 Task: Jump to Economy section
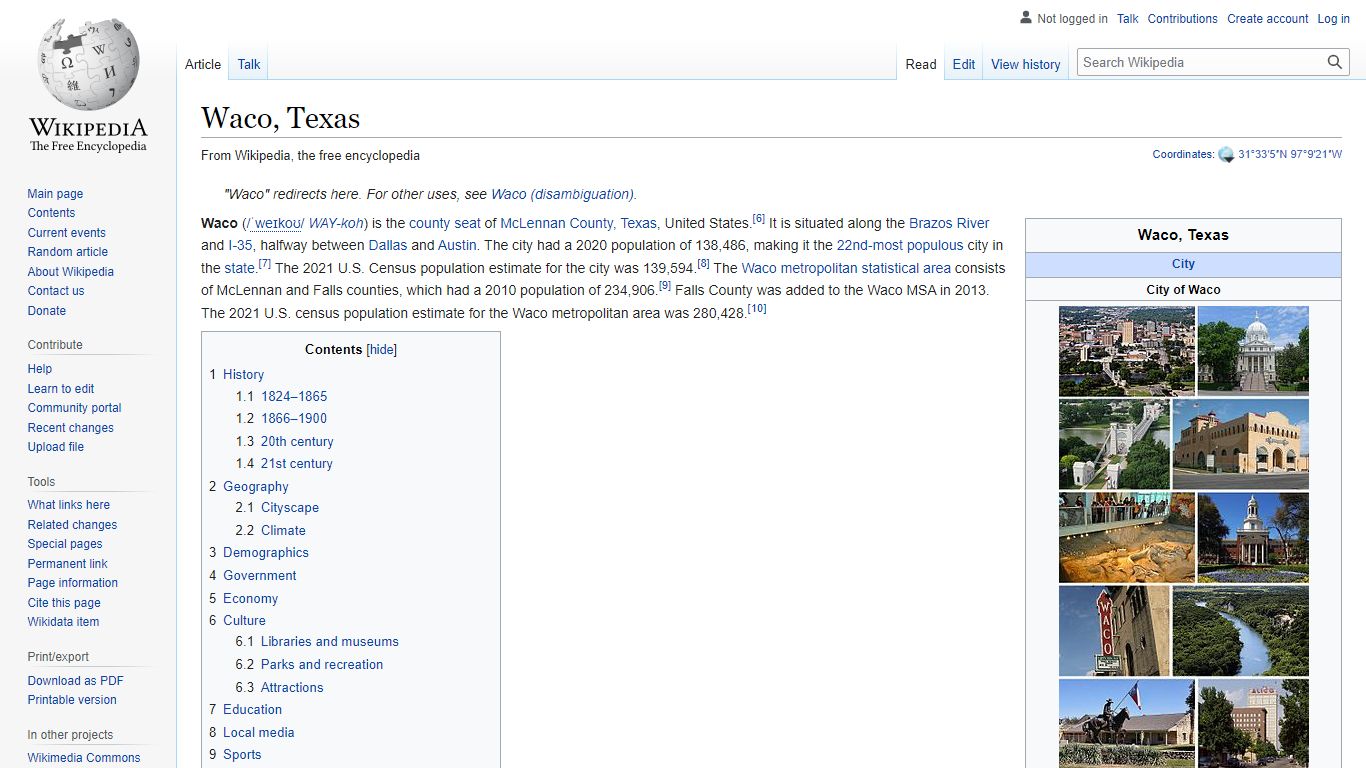[250, 598]
